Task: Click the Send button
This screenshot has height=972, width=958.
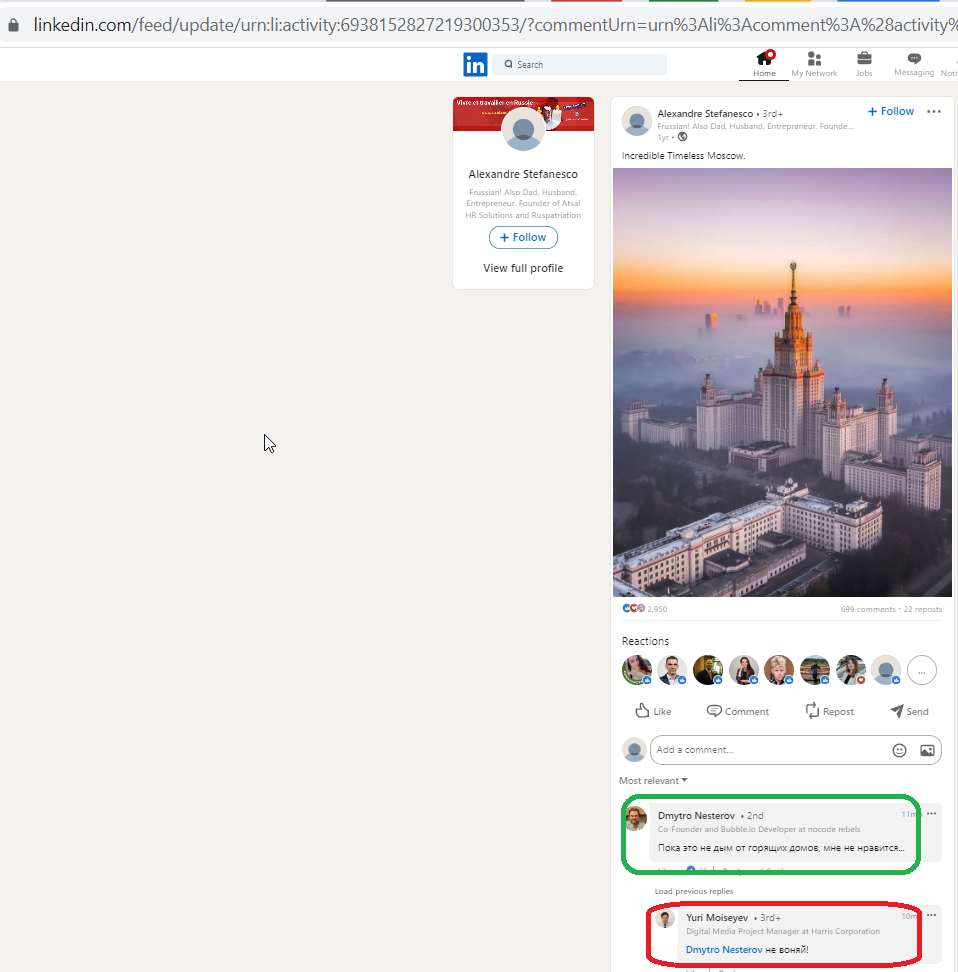Action: pyautogui.click(x=909, y=711)
